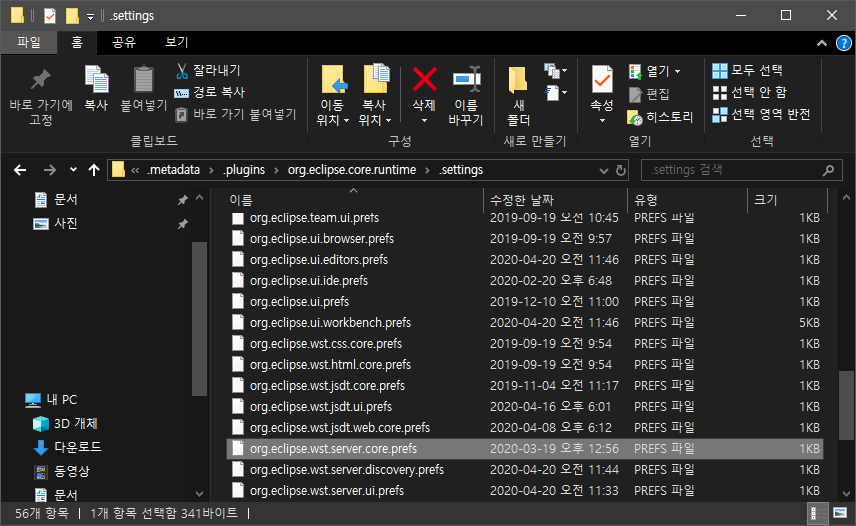Sort by Type (유형) column header
Viewport: 856px width, 526px height.
click(x=687, y=200)
